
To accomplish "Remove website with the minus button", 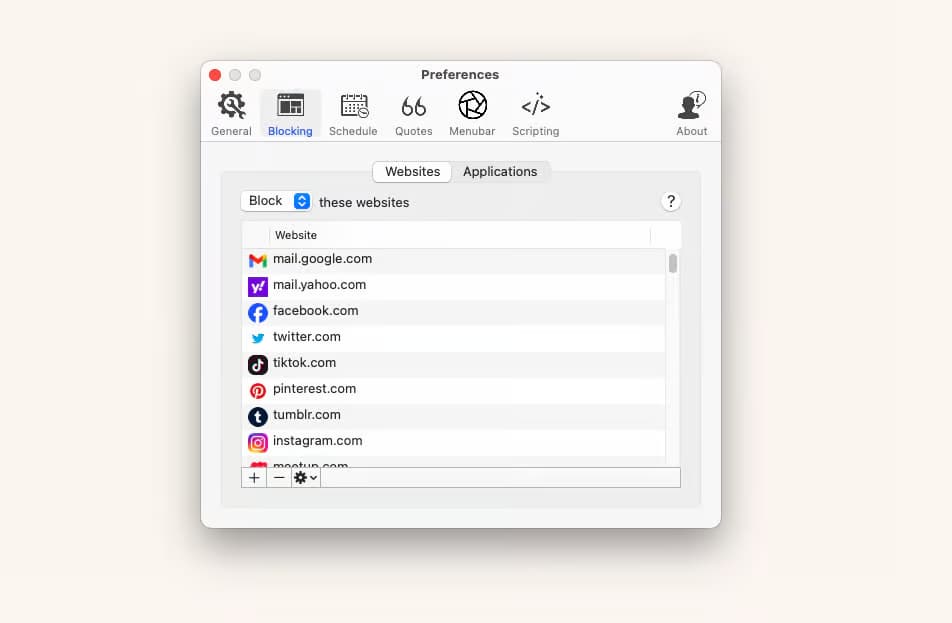I will tap(279, 478).
